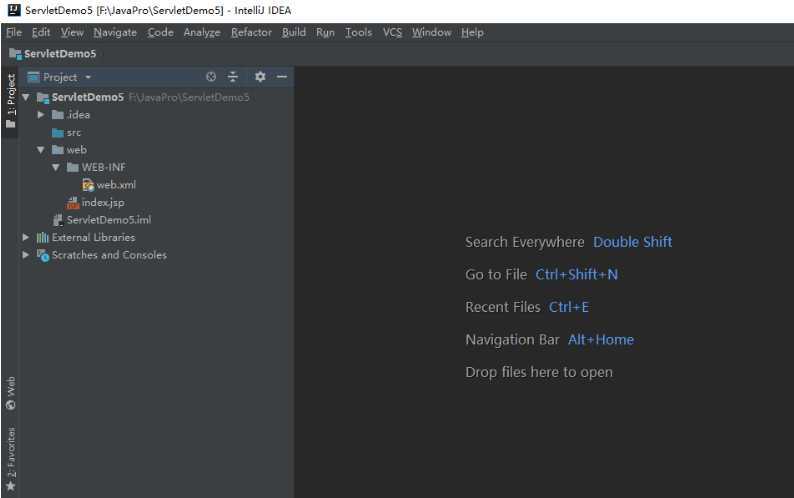Image resolution: width=794 pixels, height=498 pixels.
Task: Click the Locate/Scroll from Source icon in Project panel
Action: tap(211, 77)
